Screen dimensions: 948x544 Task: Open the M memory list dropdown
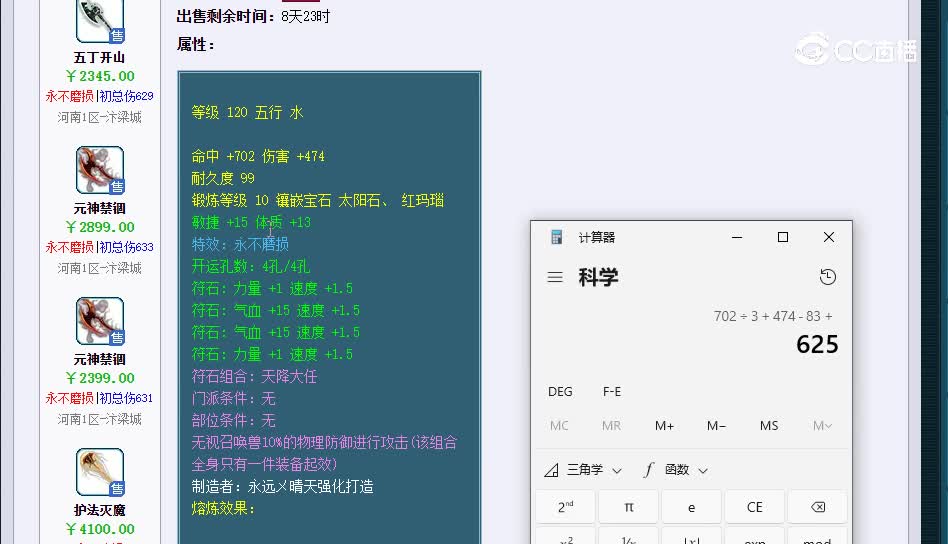click(x=822, y=426)
